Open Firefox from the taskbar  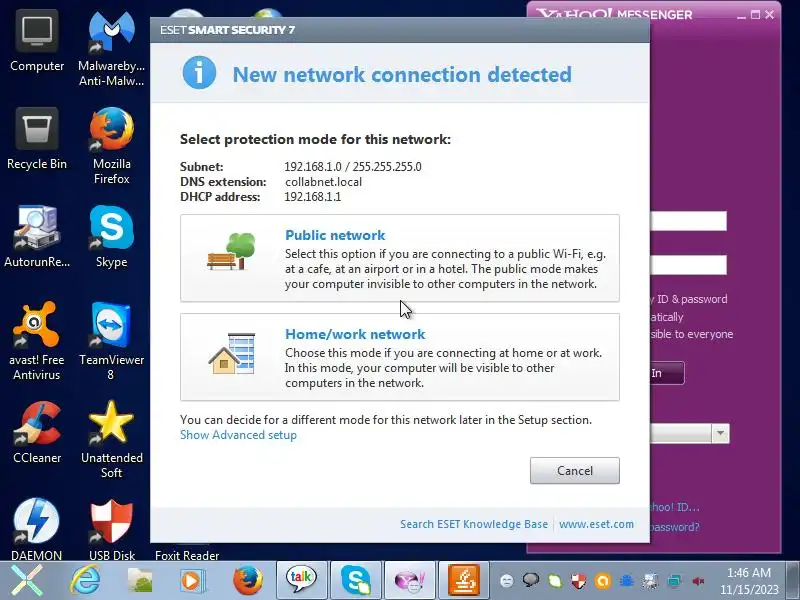point(248,581)
